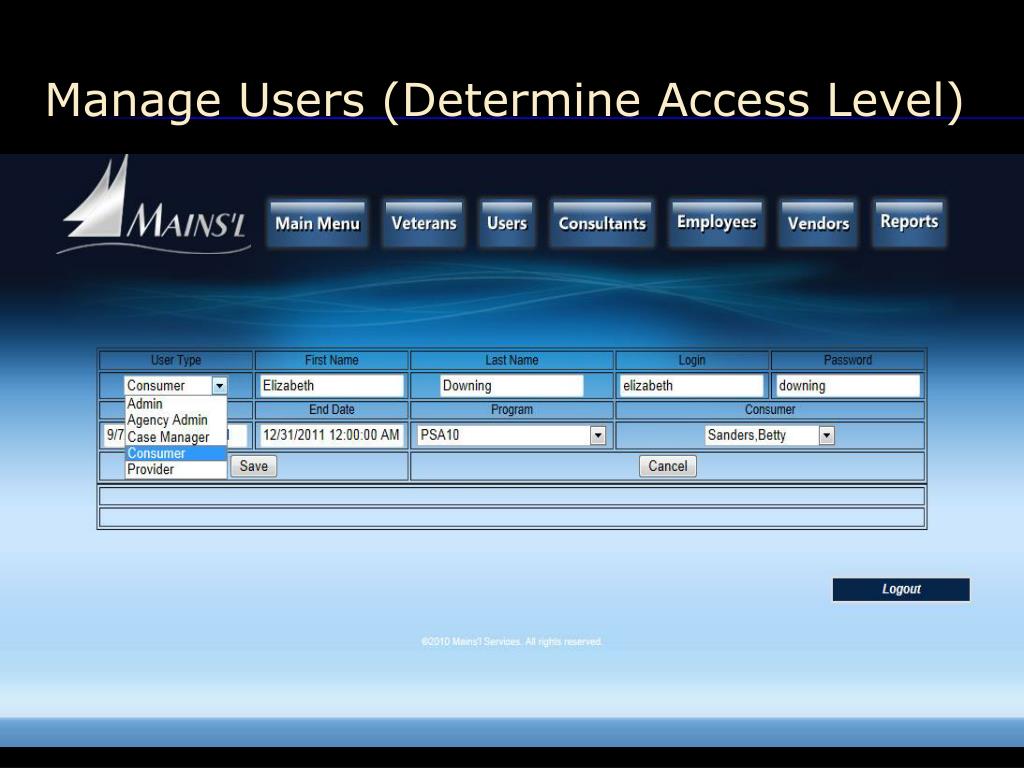Click the User Type column header

tap(176, 360)
